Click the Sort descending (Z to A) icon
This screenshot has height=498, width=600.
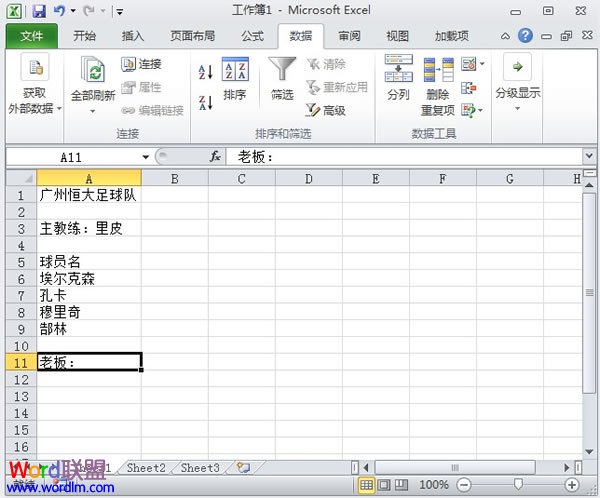tap(205, 102)
